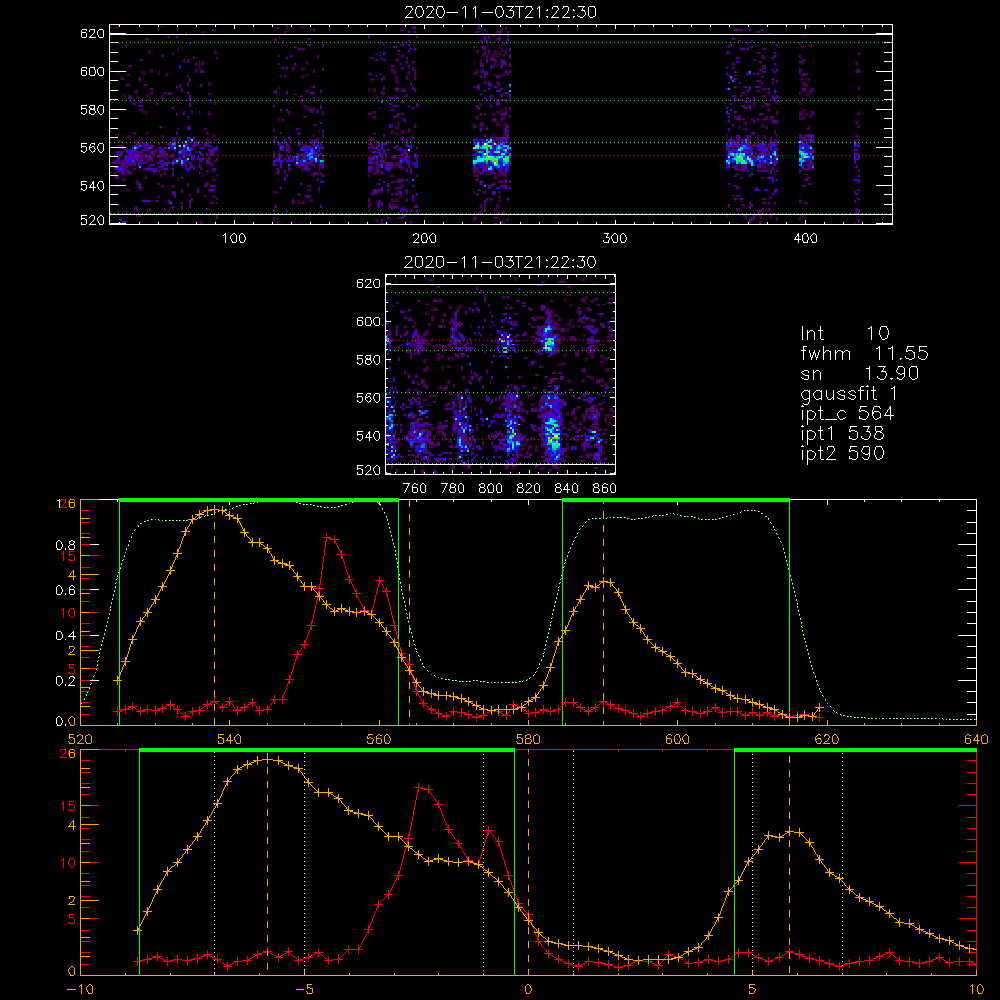Select the 'Int 10' readout text

(x=844, y=333)
